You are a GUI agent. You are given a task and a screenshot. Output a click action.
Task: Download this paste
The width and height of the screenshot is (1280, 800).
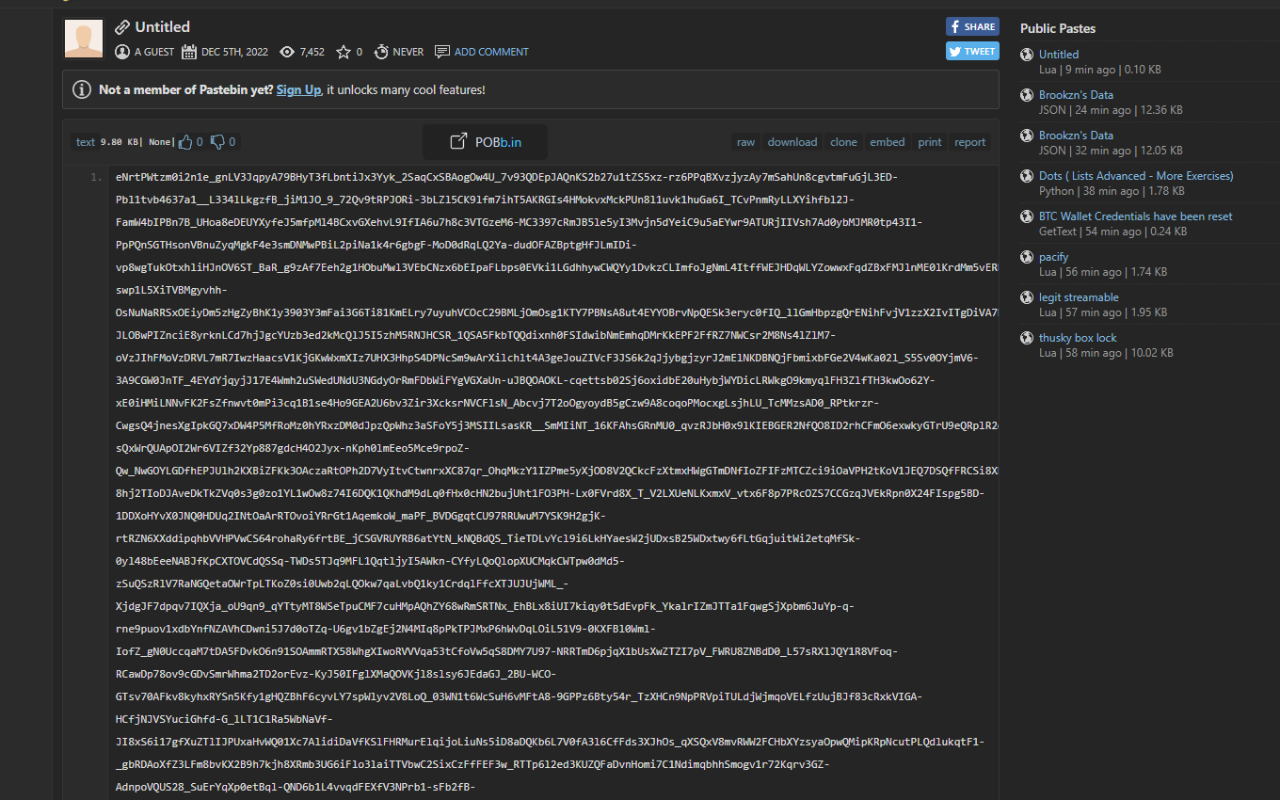pyautogui.click(x=792, y=142)
